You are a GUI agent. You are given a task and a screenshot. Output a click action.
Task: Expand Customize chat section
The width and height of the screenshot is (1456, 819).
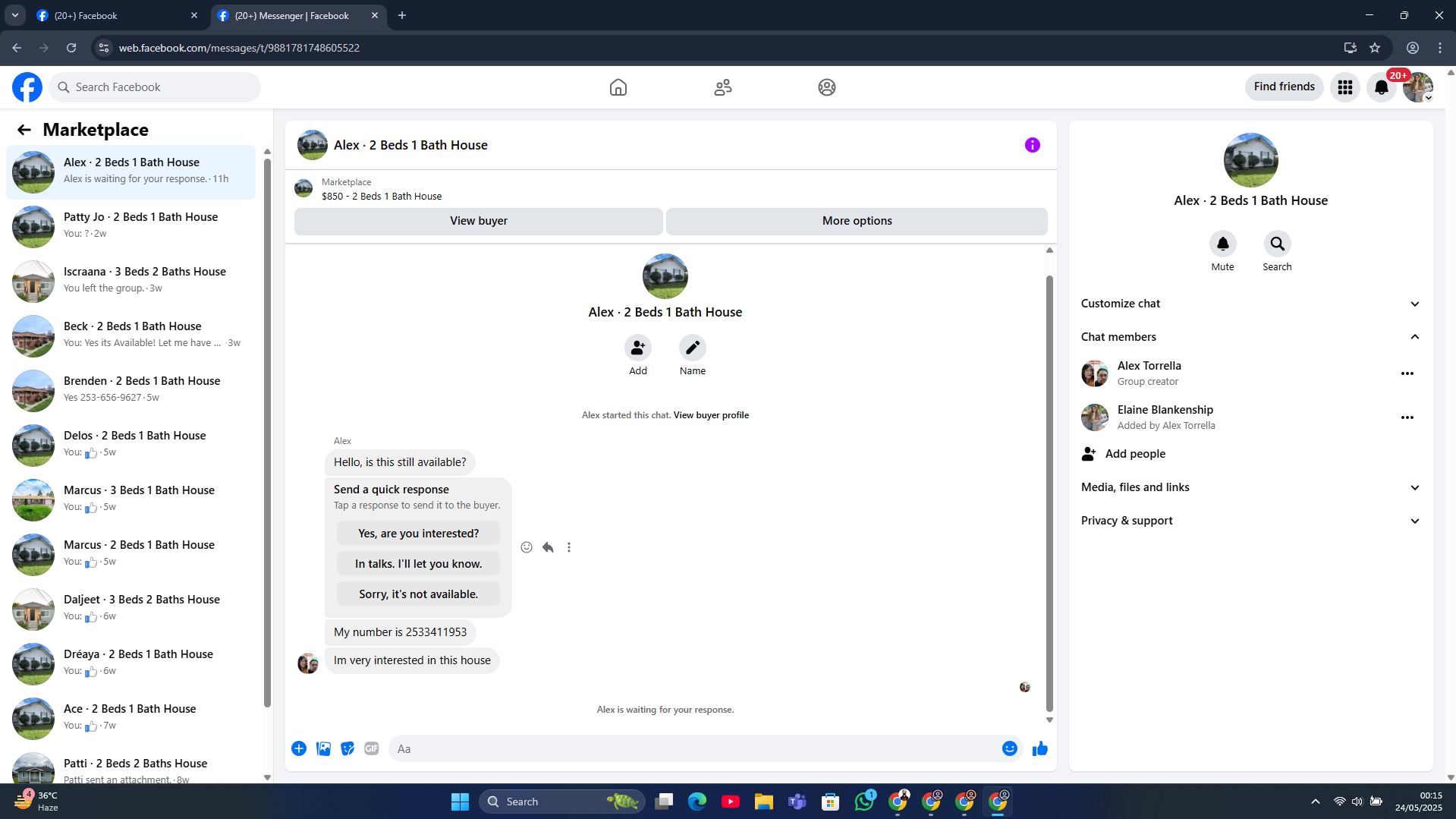(1250, 304)
